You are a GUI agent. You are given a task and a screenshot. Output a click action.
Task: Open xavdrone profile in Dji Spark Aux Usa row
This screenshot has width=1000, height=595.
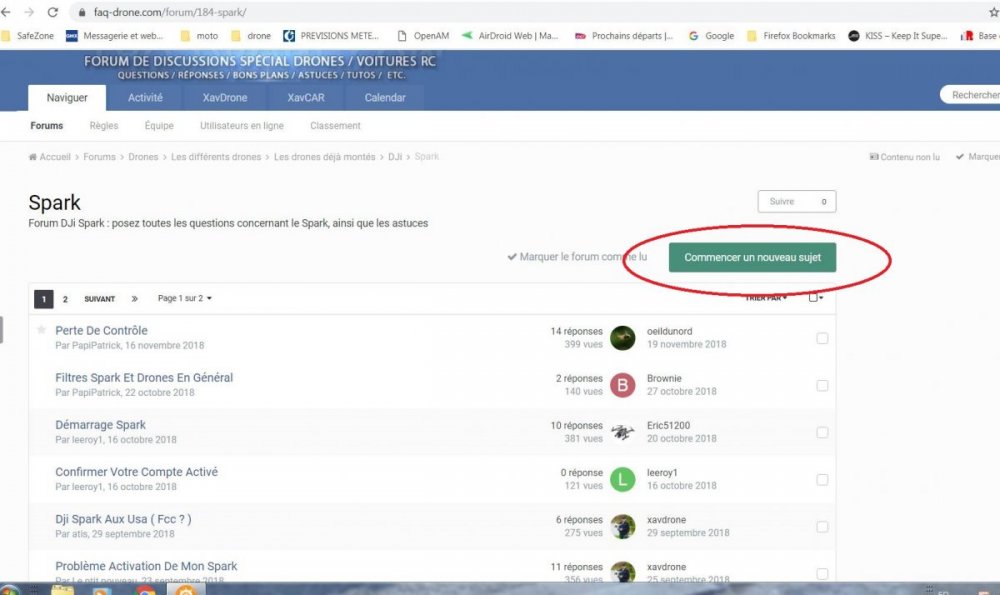(666, 520)
